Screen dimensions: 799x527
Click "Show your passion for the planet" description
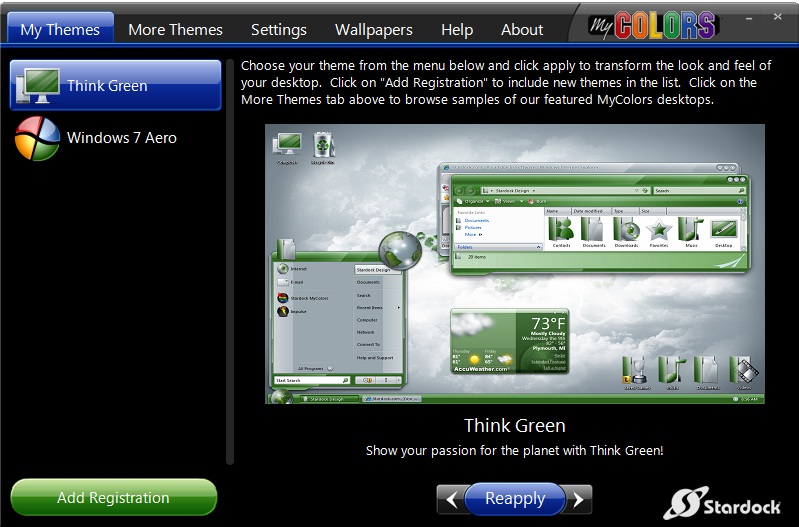(x=515, y=451)
